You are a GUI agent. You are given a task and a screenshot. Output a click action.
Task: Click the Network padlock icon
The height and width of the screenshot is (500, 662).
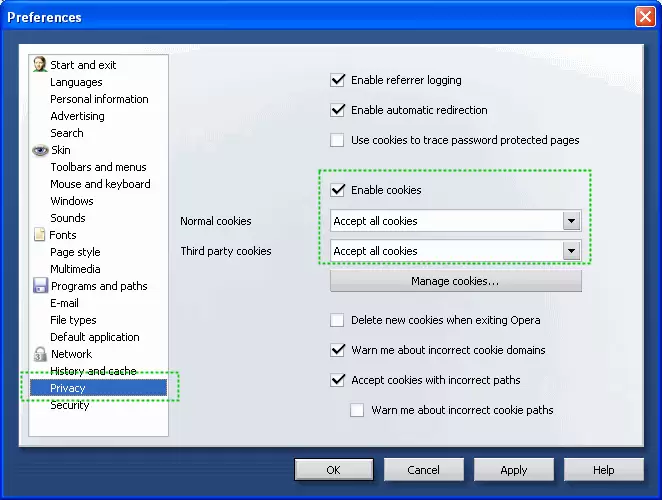coord(40,354)
